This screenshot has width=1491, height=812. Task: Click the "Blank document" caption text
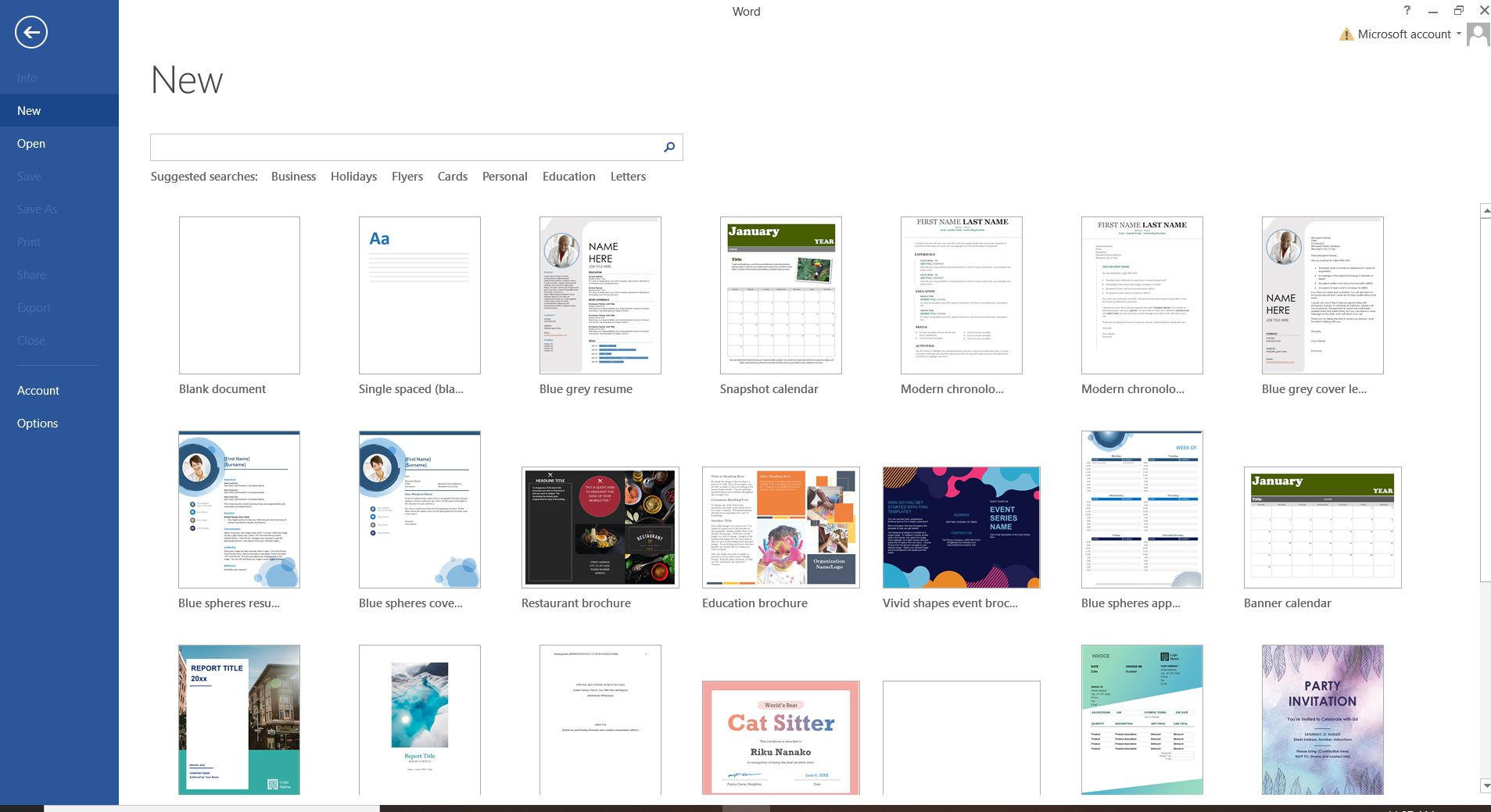point(222,389)
